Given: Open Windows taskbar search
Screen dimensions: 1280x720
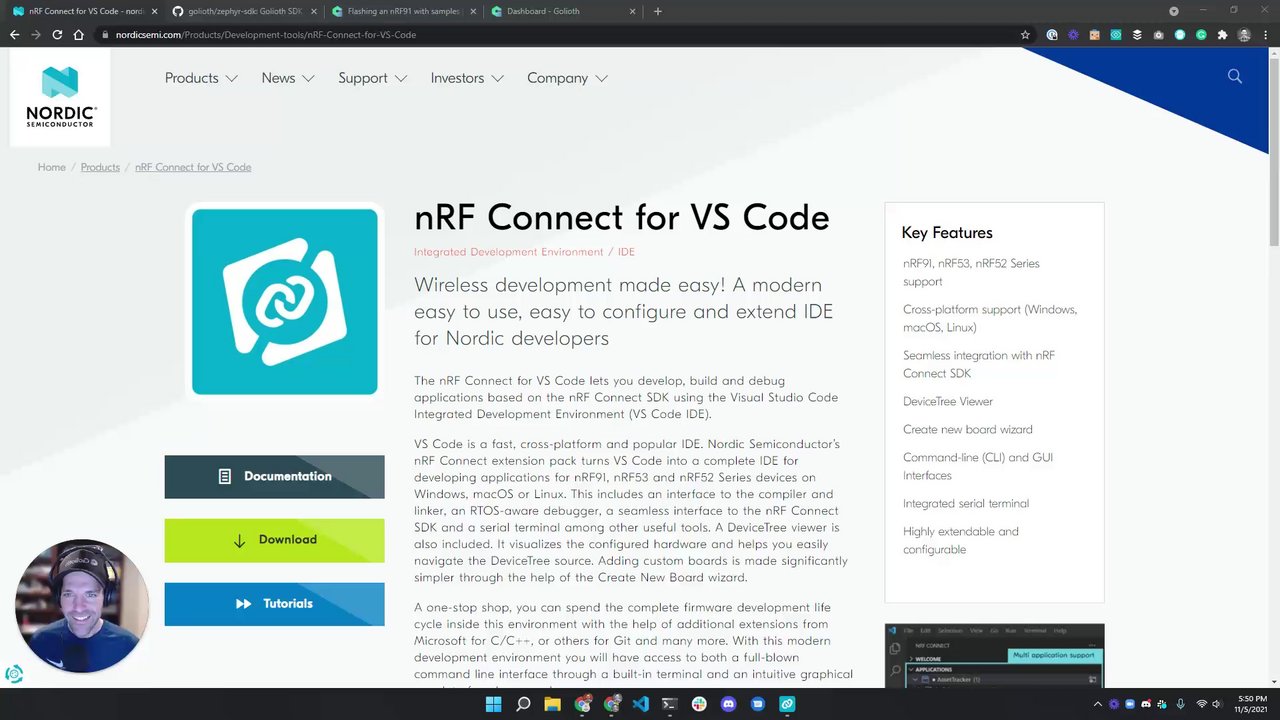Looking at the screenshot, I should point(523,704).
